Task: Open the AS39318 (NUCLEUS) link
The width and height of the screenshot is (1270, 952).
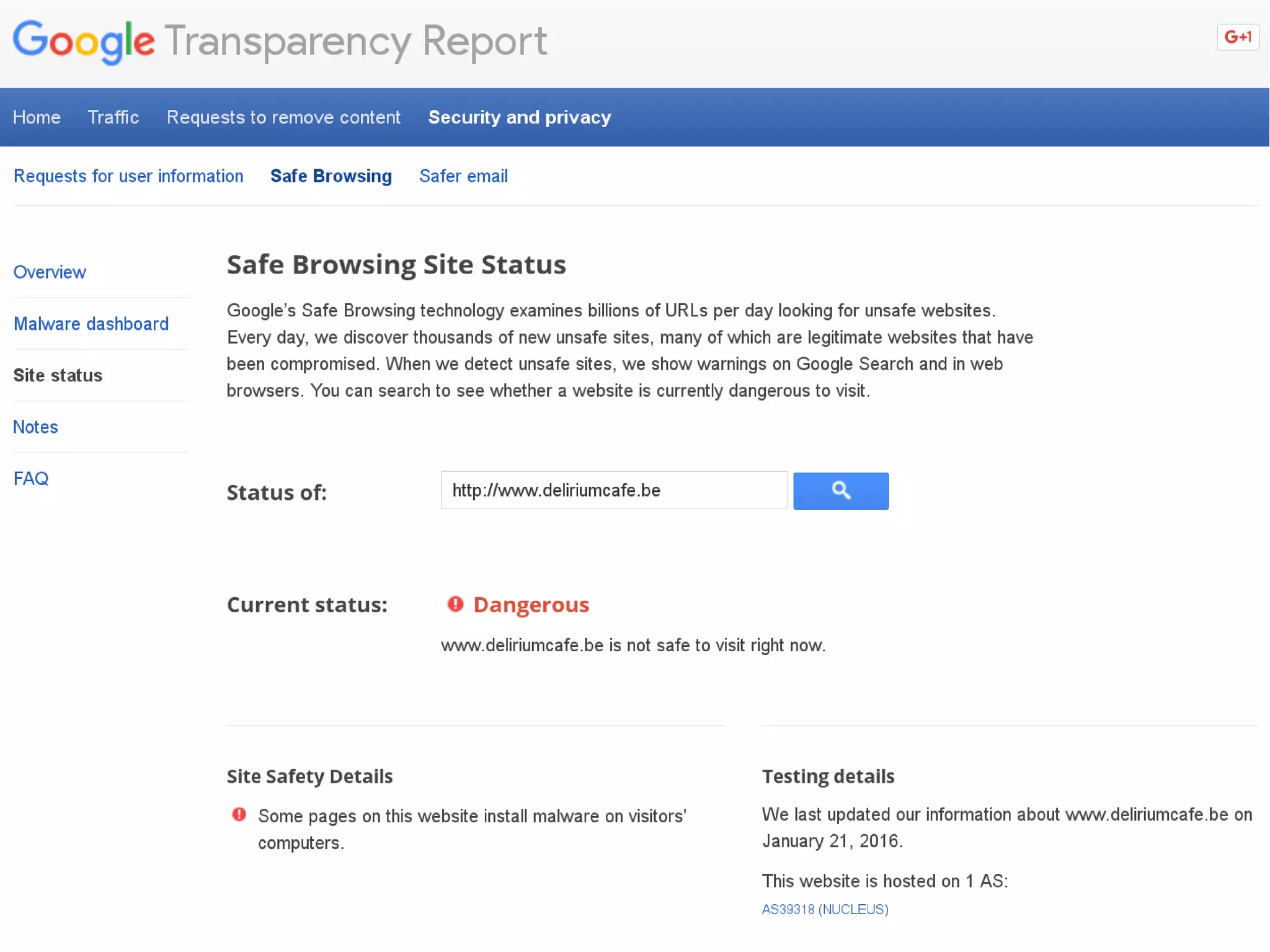Action: (825, 909)
